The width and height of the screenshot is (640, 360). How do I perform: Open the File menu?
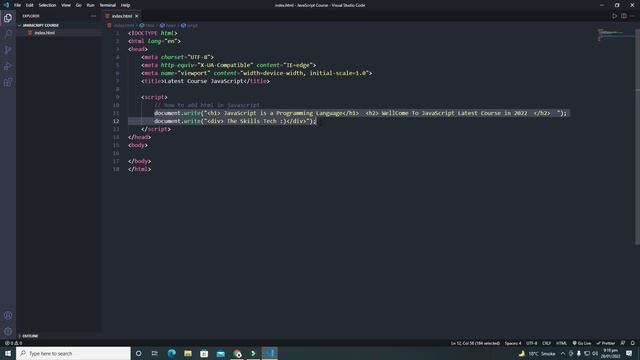click(18, 5)
